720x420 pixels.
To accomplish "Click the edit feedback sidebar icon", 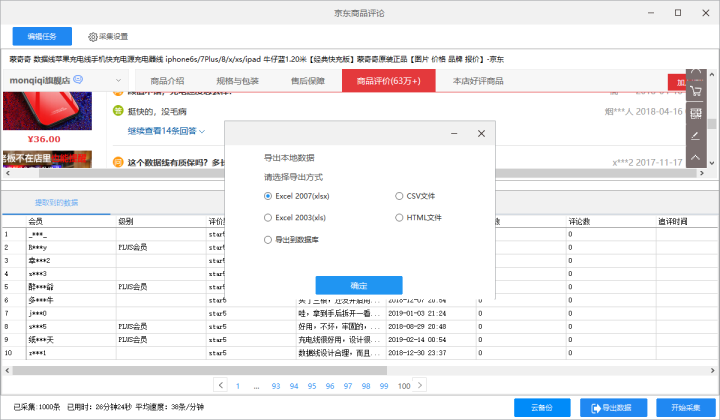I will pos(696,135).
